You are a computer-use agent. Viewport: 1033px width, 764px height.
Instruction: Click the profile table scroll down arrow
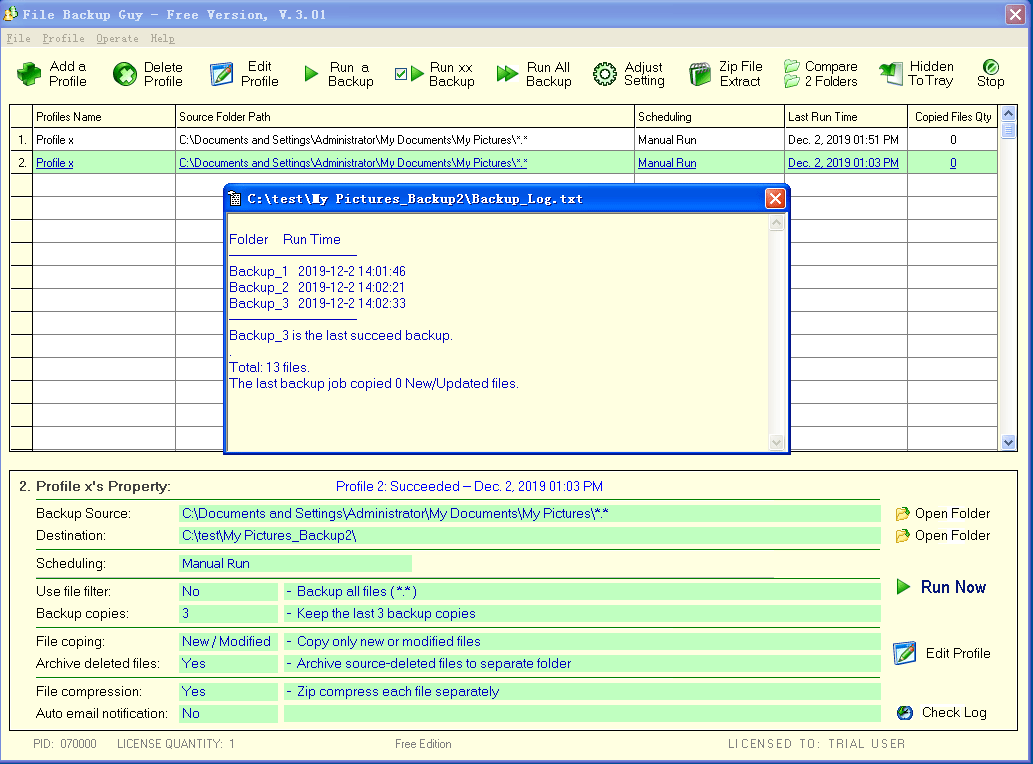[1008, 443]
